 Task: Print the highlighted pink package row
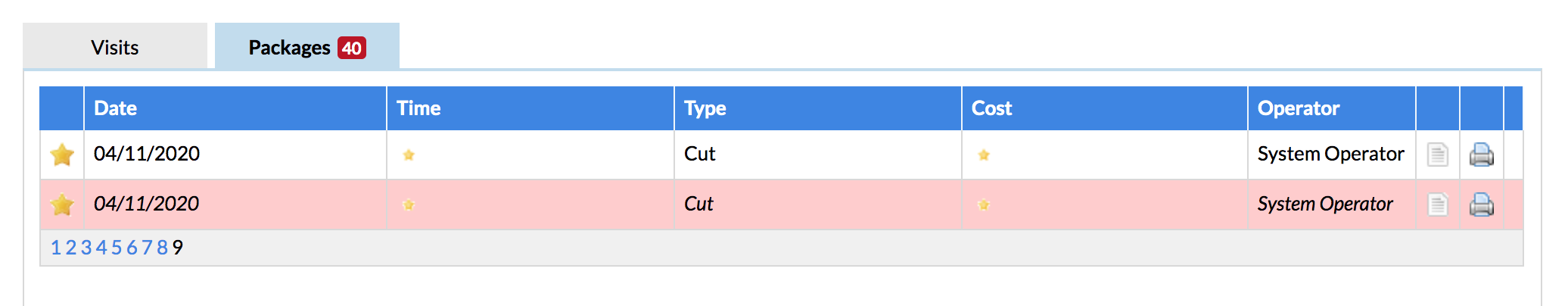[1482, 205]
